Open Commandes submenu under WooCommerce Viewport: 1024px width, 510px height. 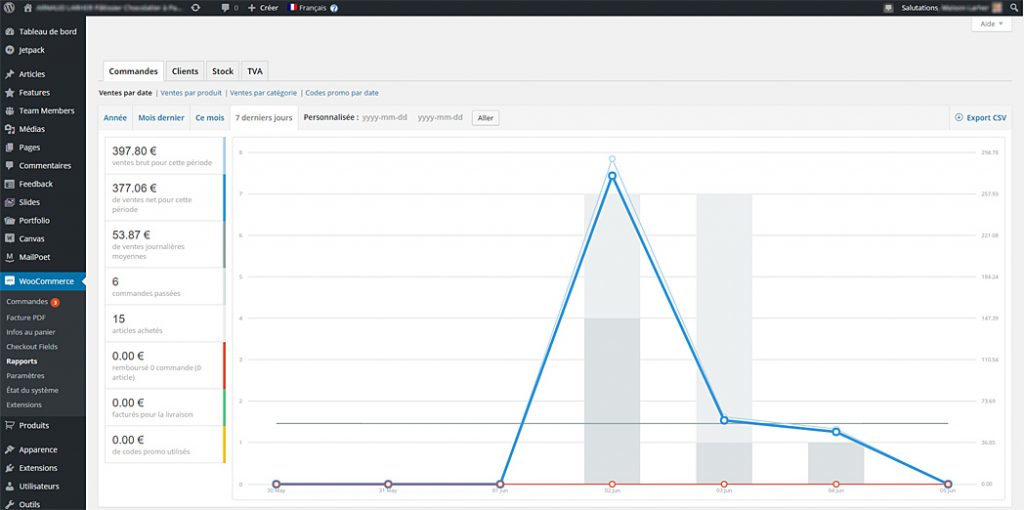pyautogui.click(x=27, y=302)
